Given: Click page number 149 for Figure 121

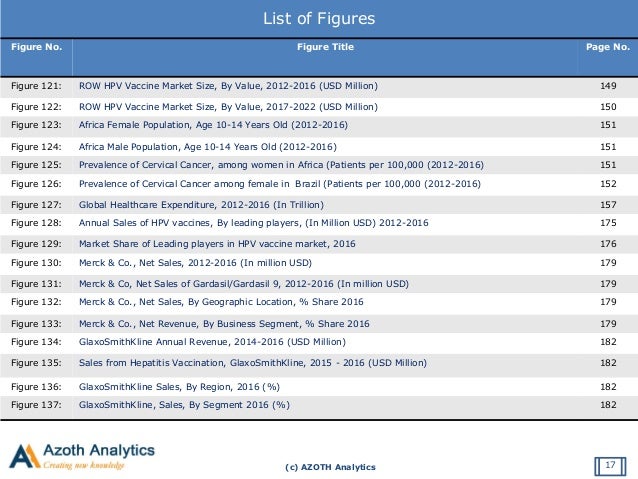Looking at the screenshot, I should [608, 86].
